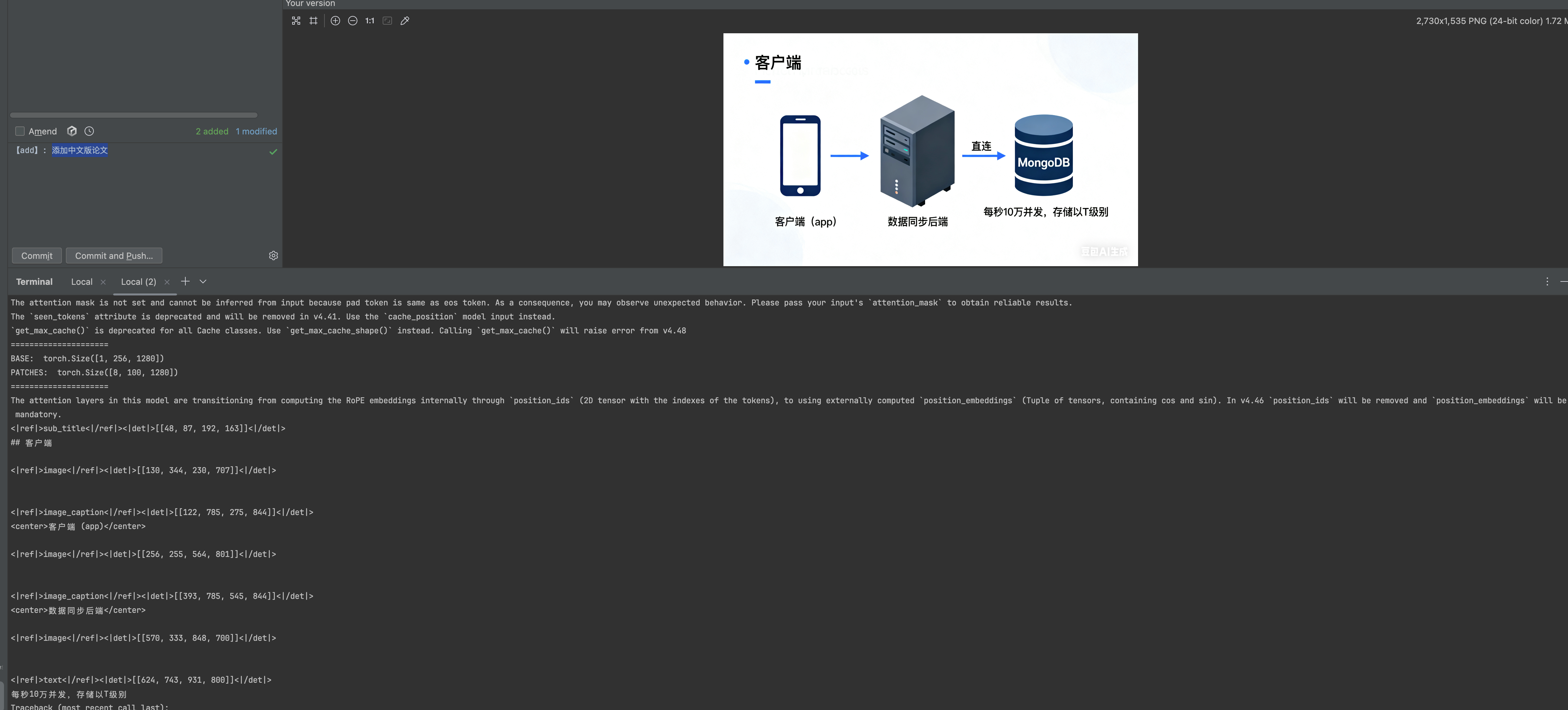The height and width of the screenshot is (710, 1568).
Task: Switch to the Local terminal tab
Action: click(82, 282)
